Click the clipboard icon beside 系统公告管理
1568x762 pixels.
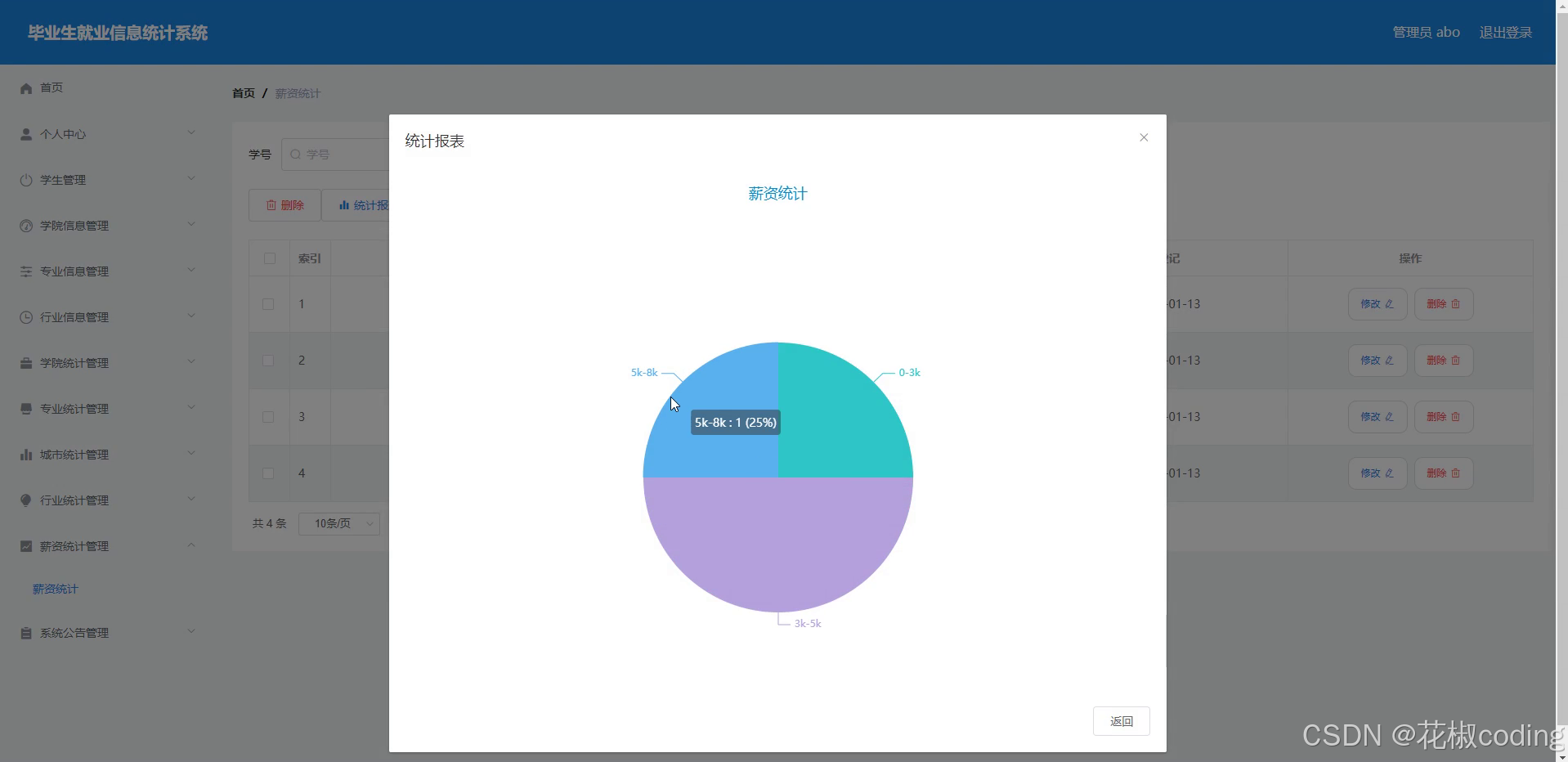point(26,633)
